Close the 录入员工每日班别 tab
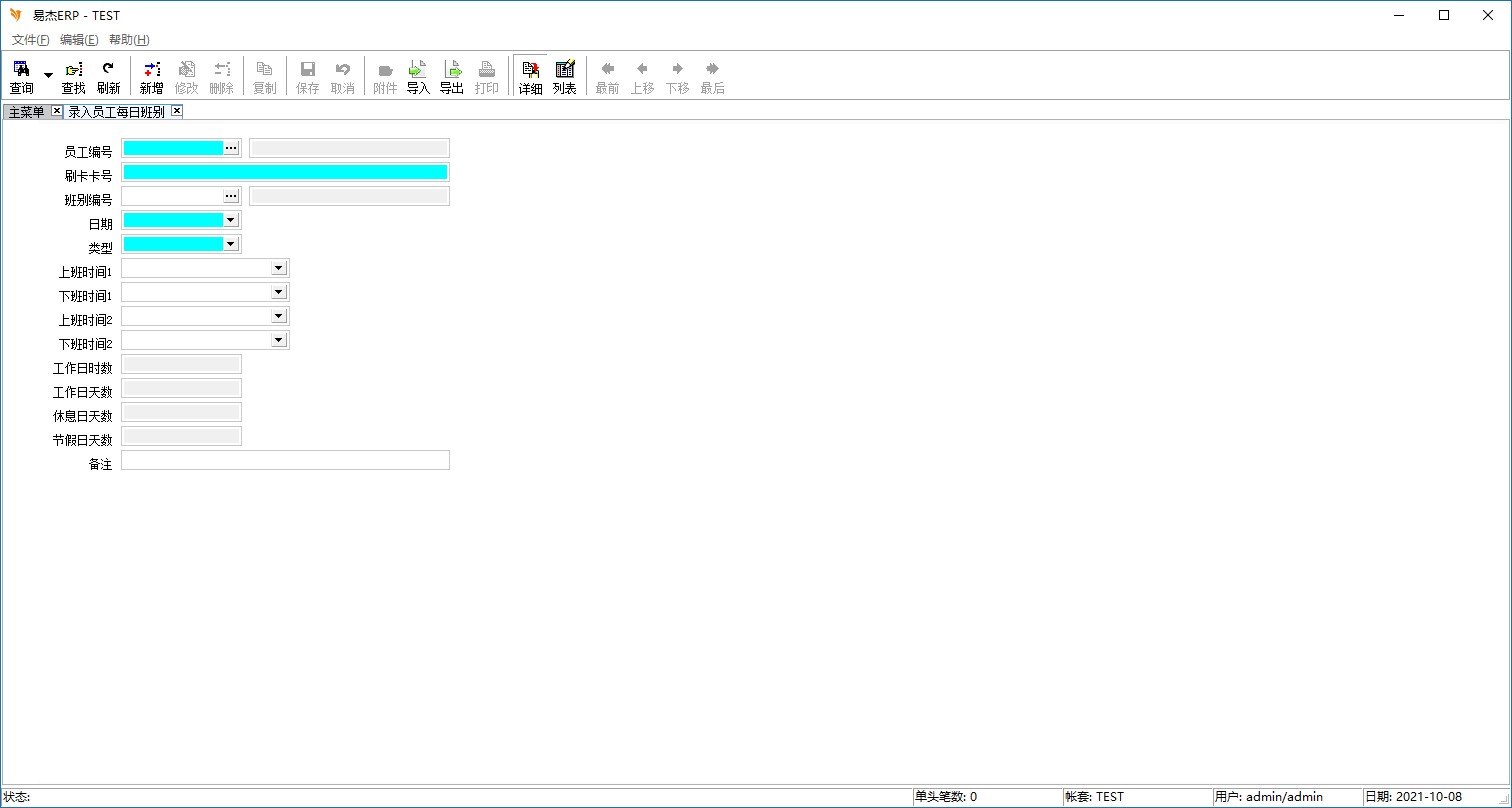 pyautogui.click(x=177, y=111)
